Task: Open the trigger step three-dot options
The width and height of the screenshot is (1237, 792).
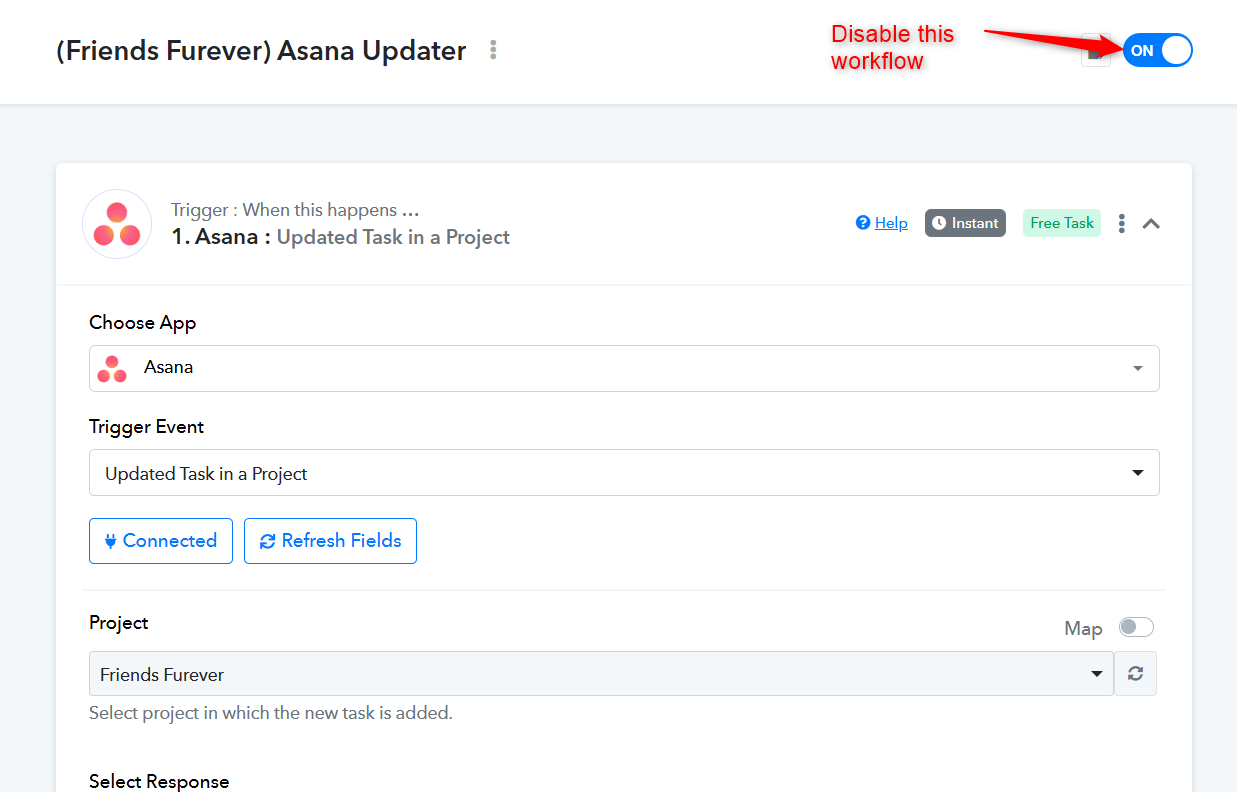Action: pyautogui.click(x=1122, y=223)
